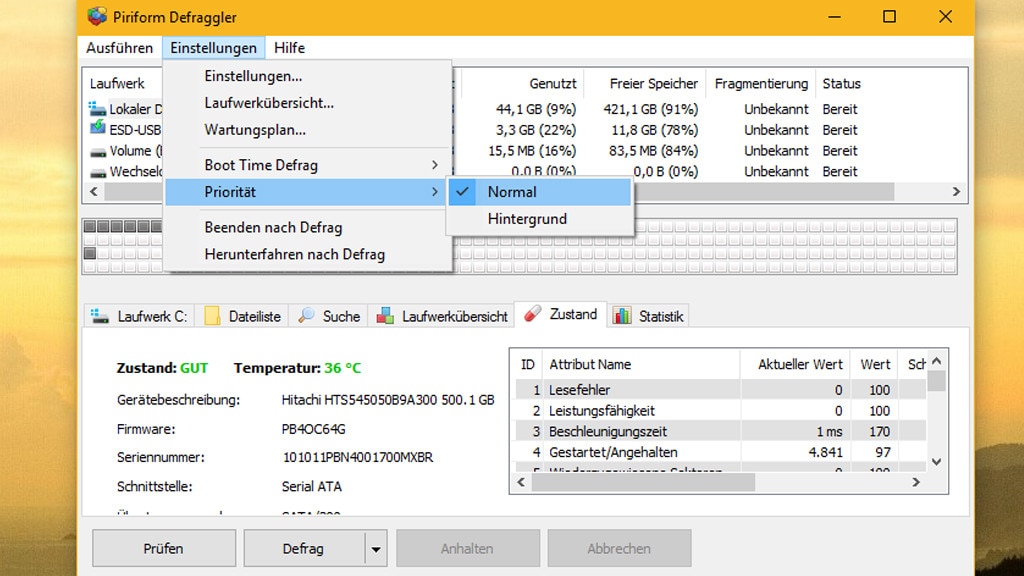Expand the Boot Time Defrag submenu
1024x576 pixels.
[308, 165]
